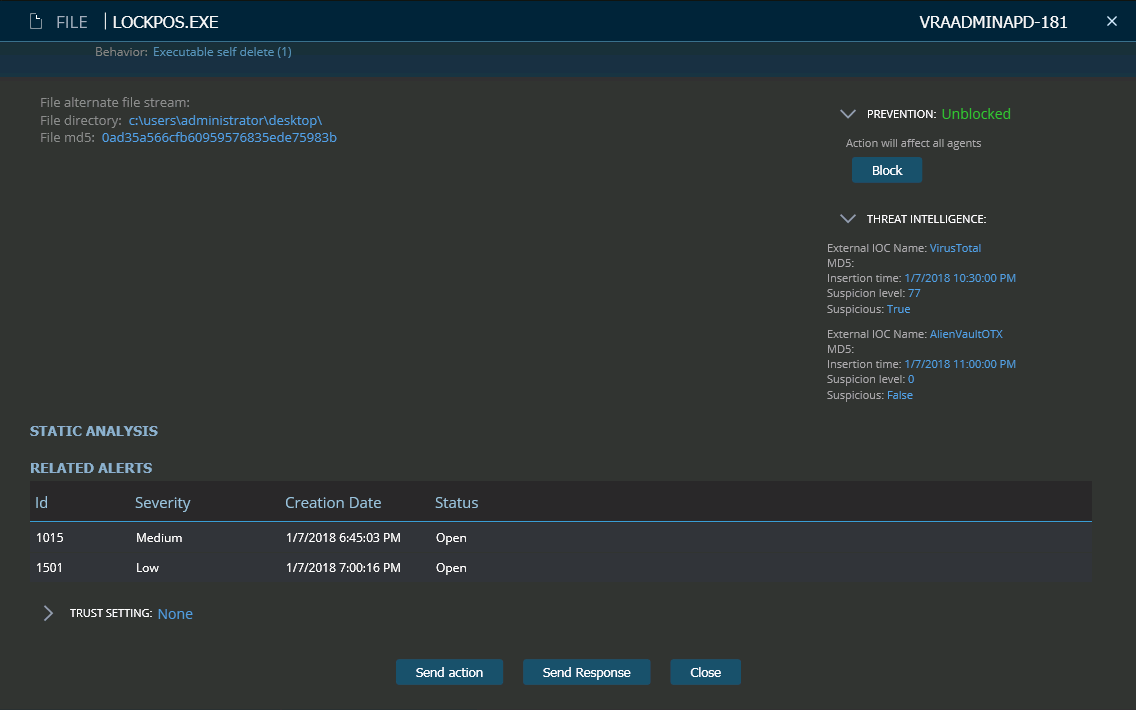Screen dimensions: 1136x710
Task: Click the file document icon in header
Action: click(x=36, y=22)
